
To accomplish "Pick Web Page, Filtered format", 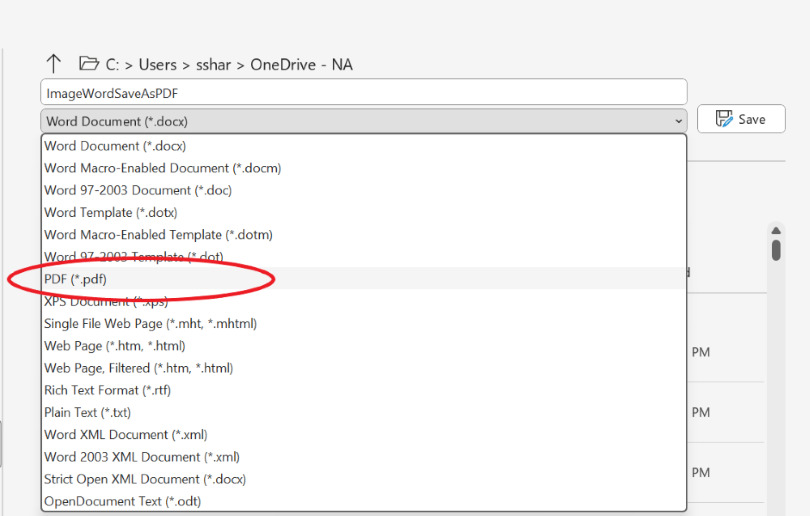I will pyautogui.click(x=138, y=368).
